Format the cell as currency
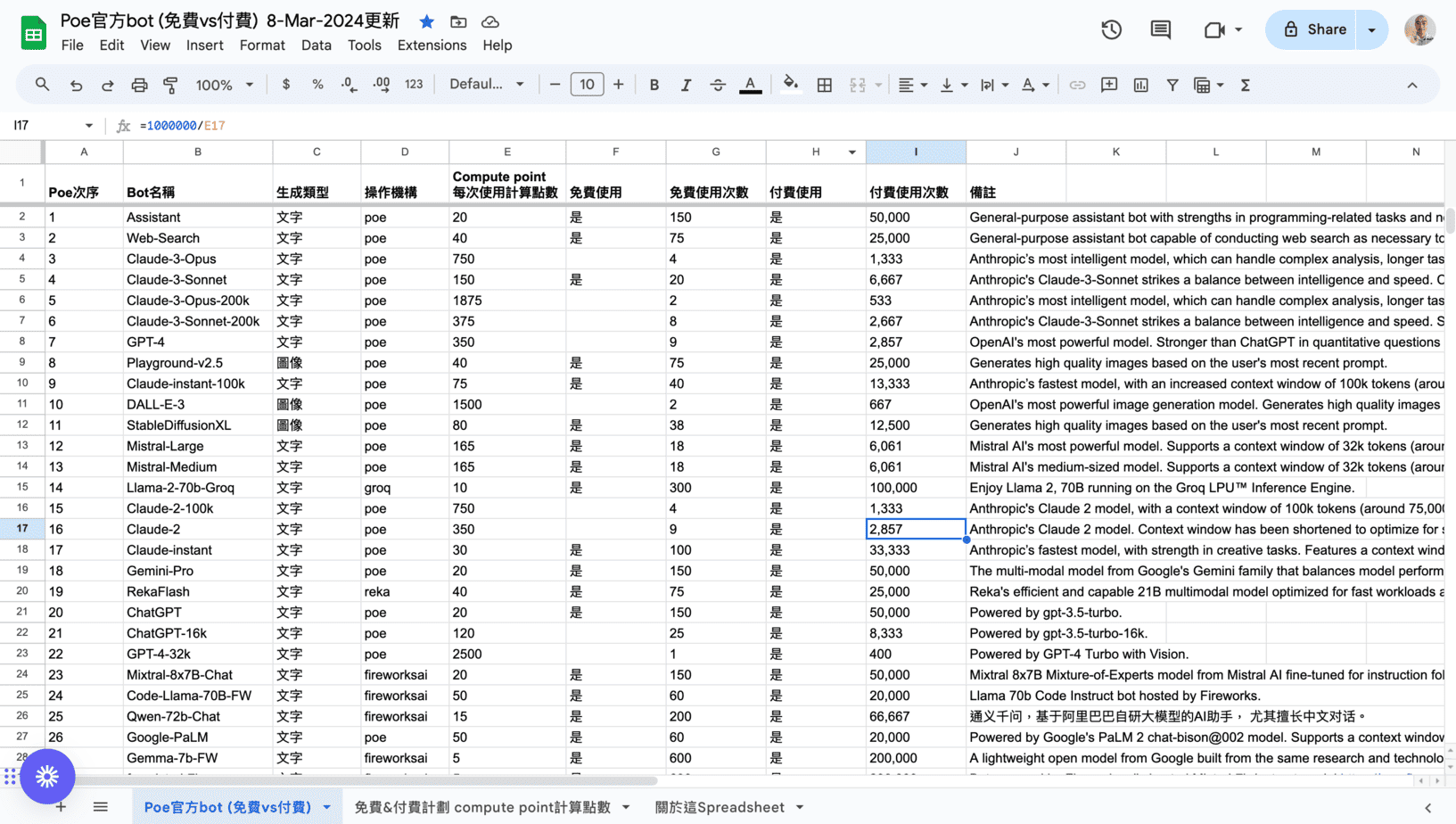Viewport: 1456px width, 824px height. (285, 85)
